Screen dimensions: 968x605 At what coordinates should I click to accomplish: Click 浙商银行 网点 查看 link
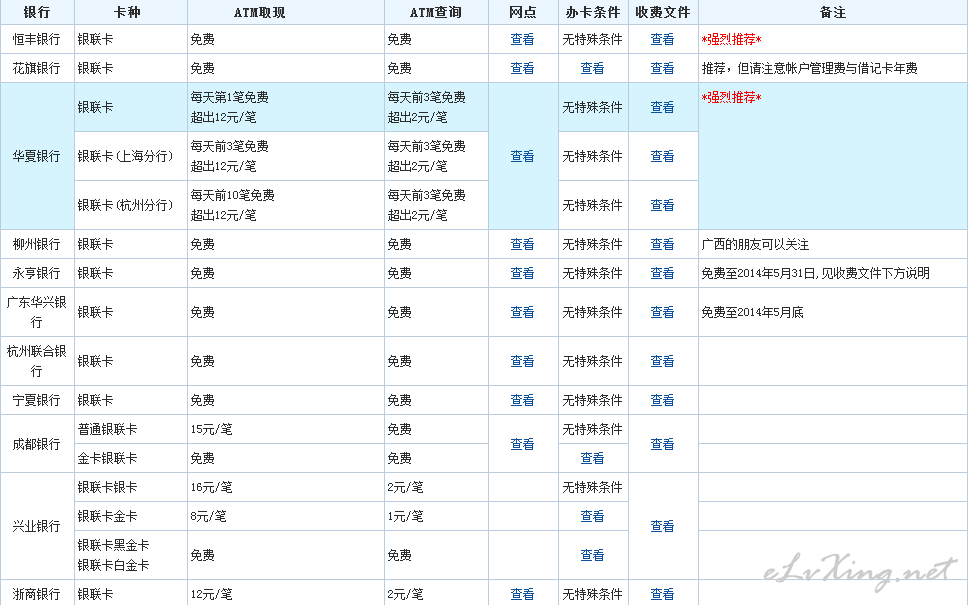tap(522, 595)
